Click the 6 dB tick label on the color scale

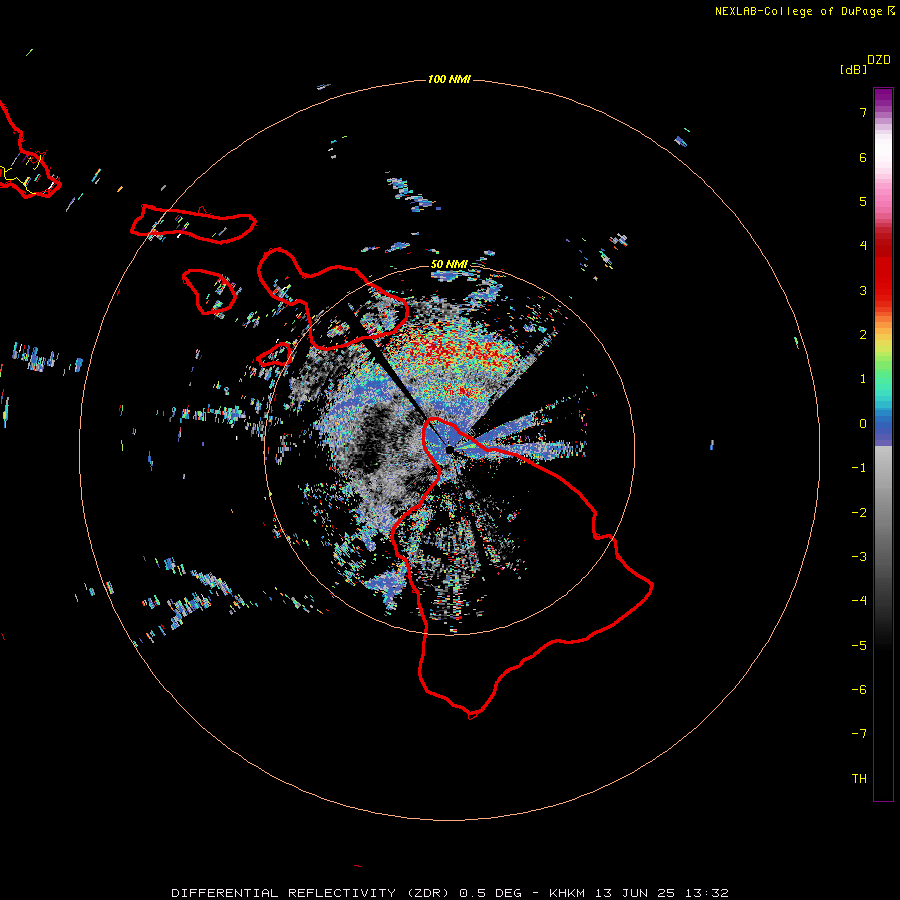[863, 157]
